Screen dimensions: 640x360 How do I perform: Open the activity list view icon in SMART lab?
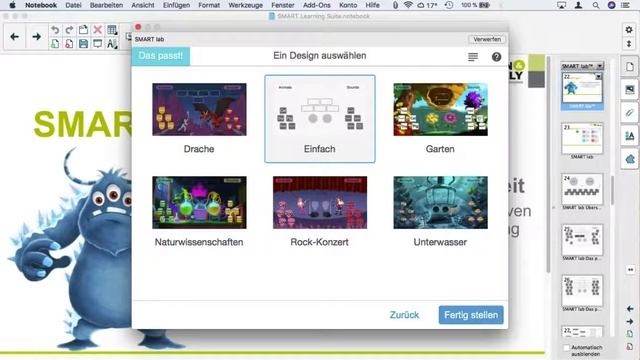[473, 57]
